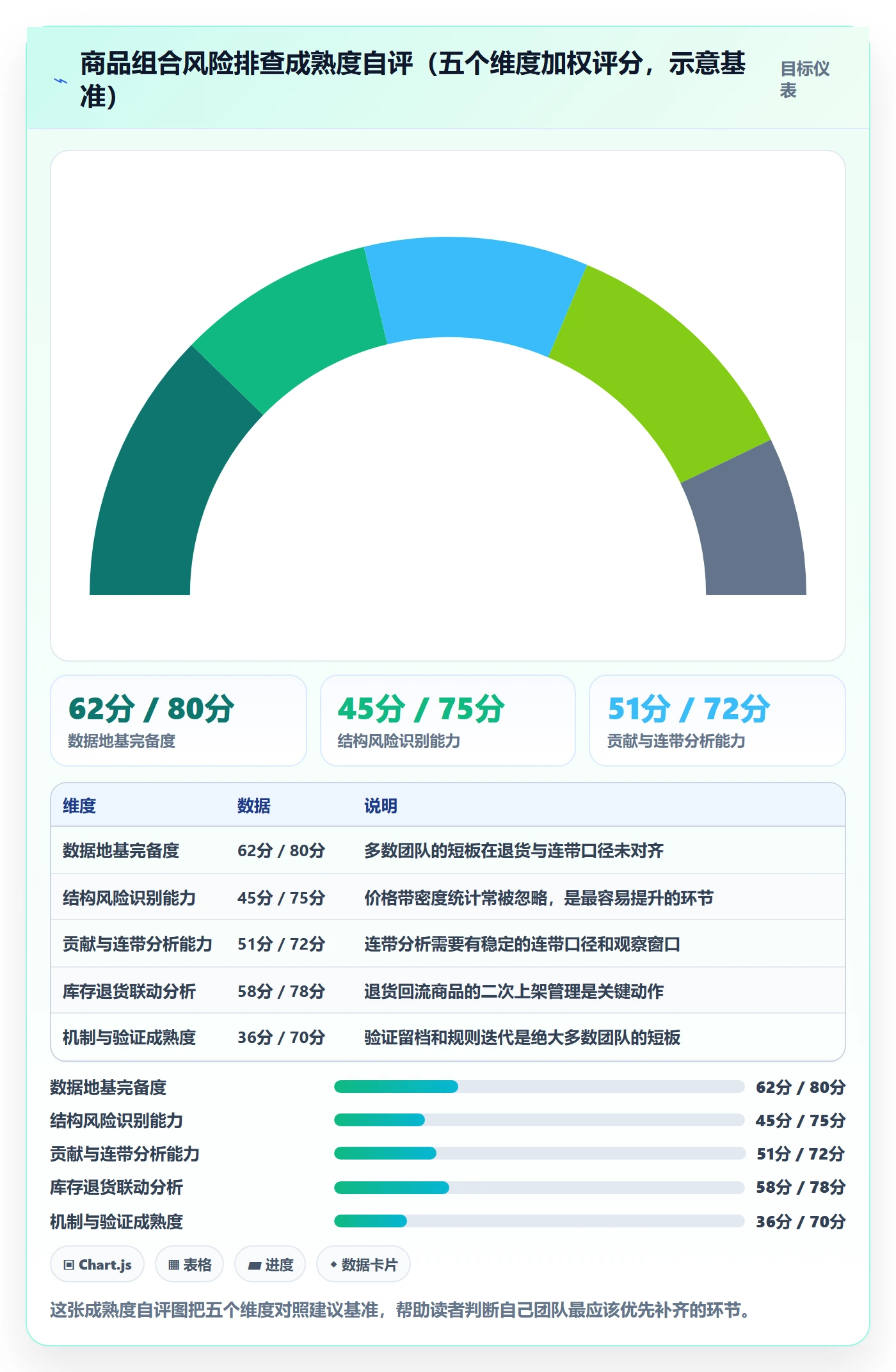Click the table cell 36分 / 70分
The width and height of the screenshot is (896, 1372).
281,1037
